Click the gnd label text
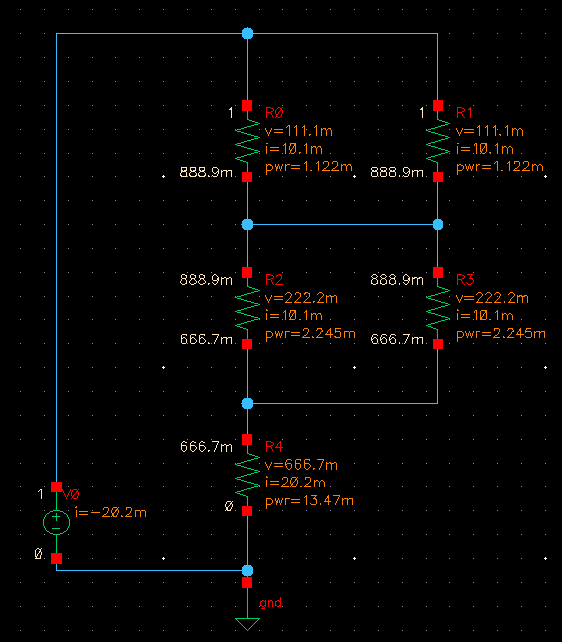Image resolution: width=562 pixels, height=642 pixels. coord(271,603)
